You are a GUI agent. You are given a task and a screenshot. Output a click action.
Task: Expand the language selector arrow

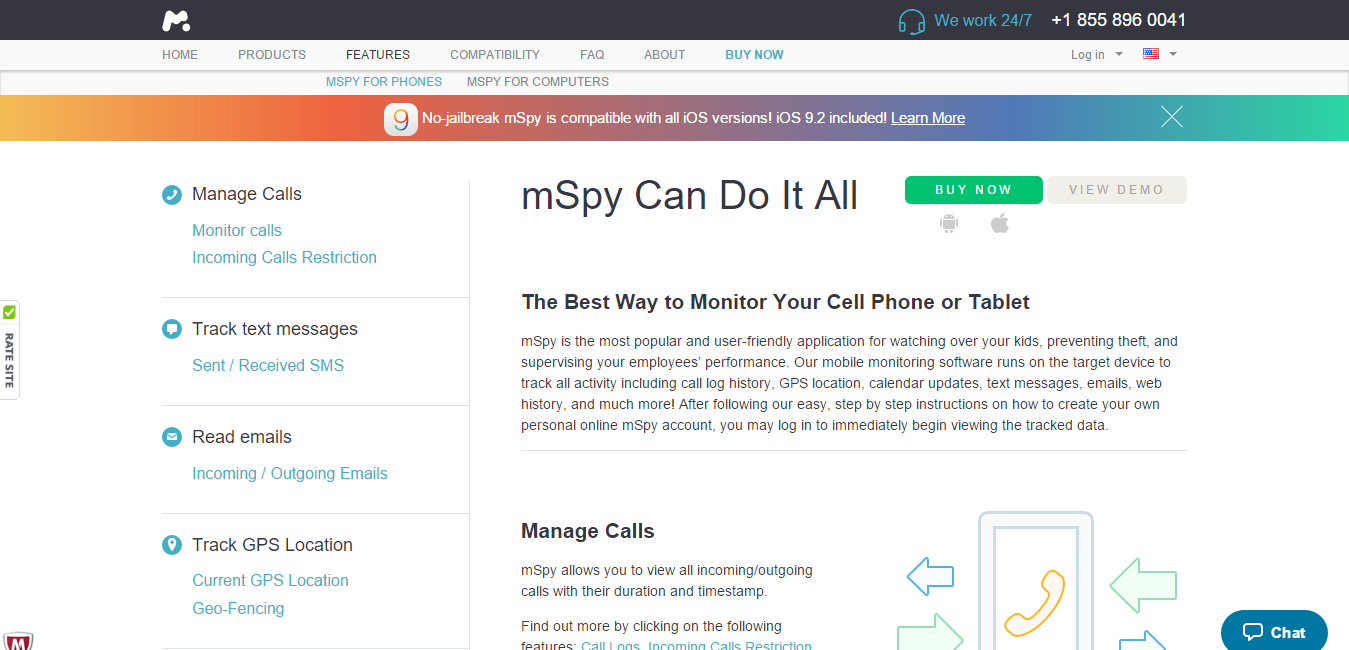[1173, 54]
